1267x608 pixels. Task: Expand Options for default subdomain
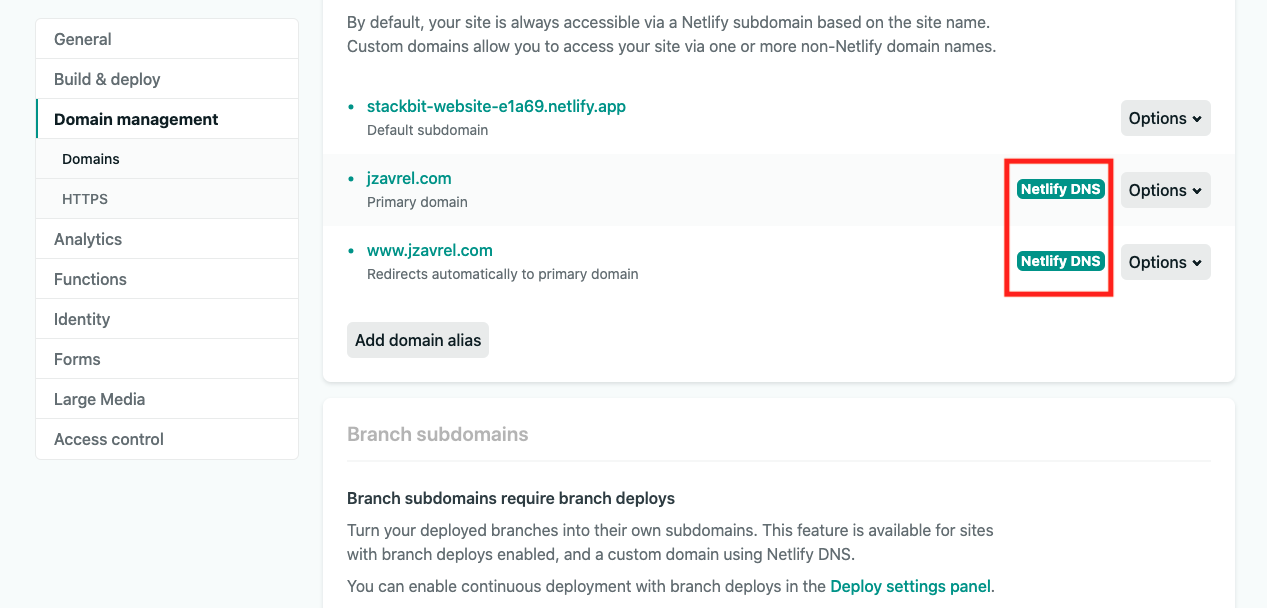click(x=1165, y=118)
